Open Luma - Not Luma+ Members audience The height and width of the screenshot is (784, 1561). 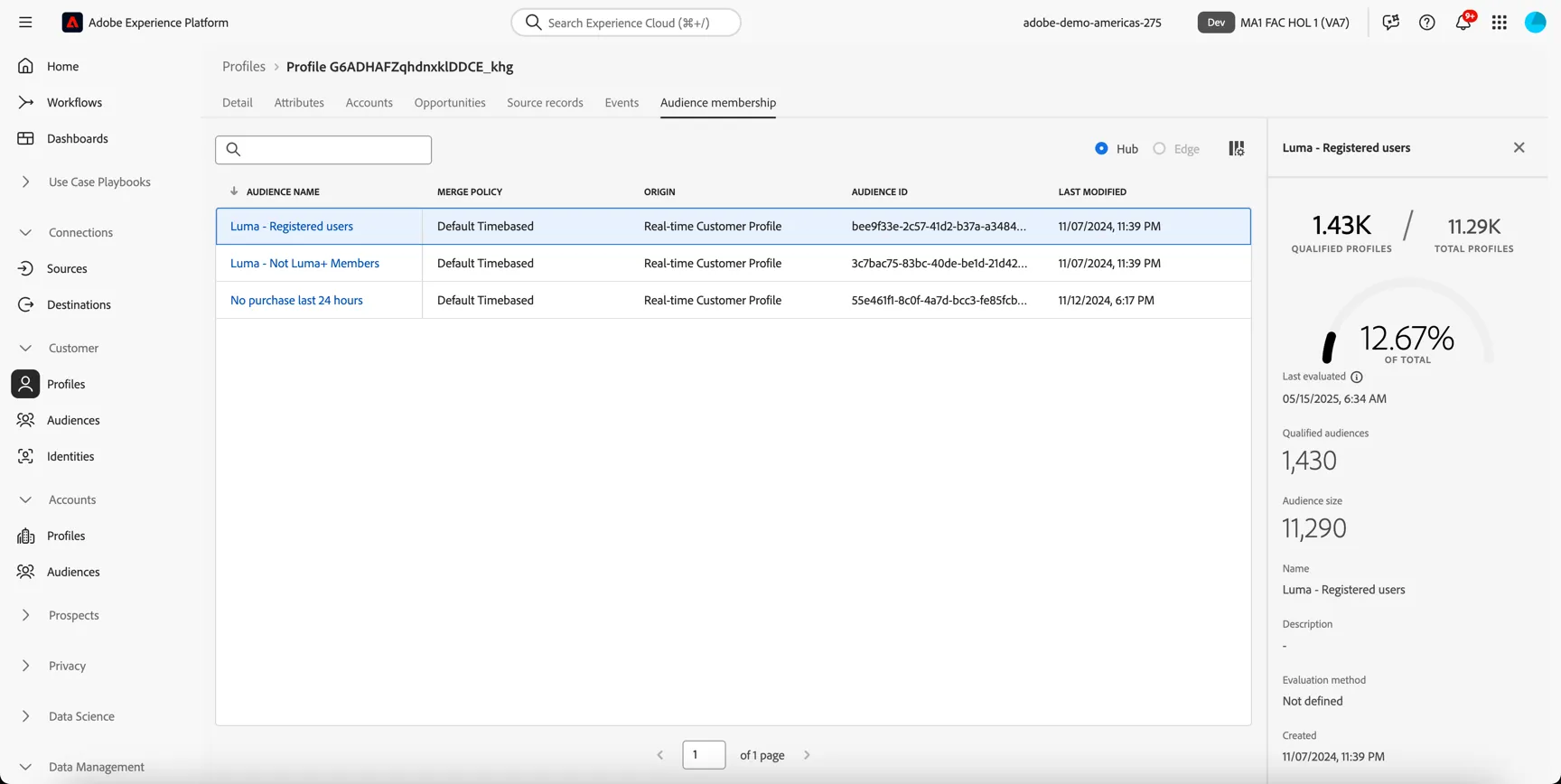click(x=304, y=263)
